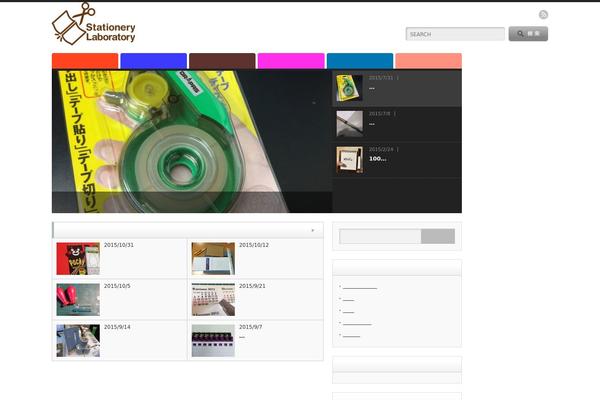The width and height of the screenshot is (600, 400).
Task: Open the second link in the sidebar list
Action: tap(348, 300)
